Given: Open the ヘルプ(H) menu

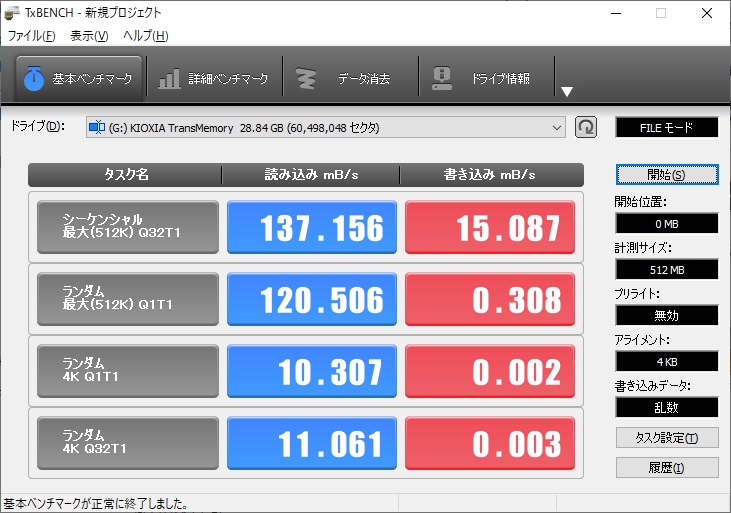Looking at the screenshot, I should pyautogui.click(x=145, y=36).
